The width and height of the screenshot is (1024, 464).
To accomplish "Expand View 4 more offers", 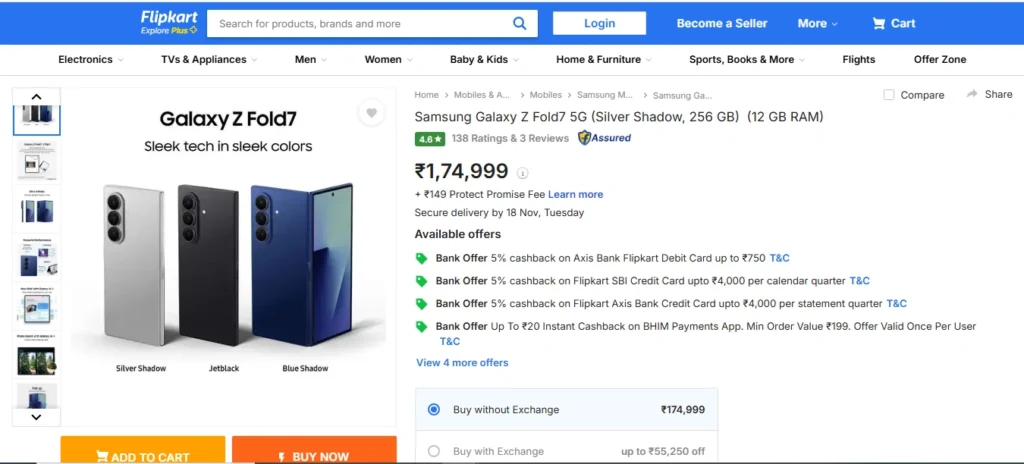I will (462, 363).
